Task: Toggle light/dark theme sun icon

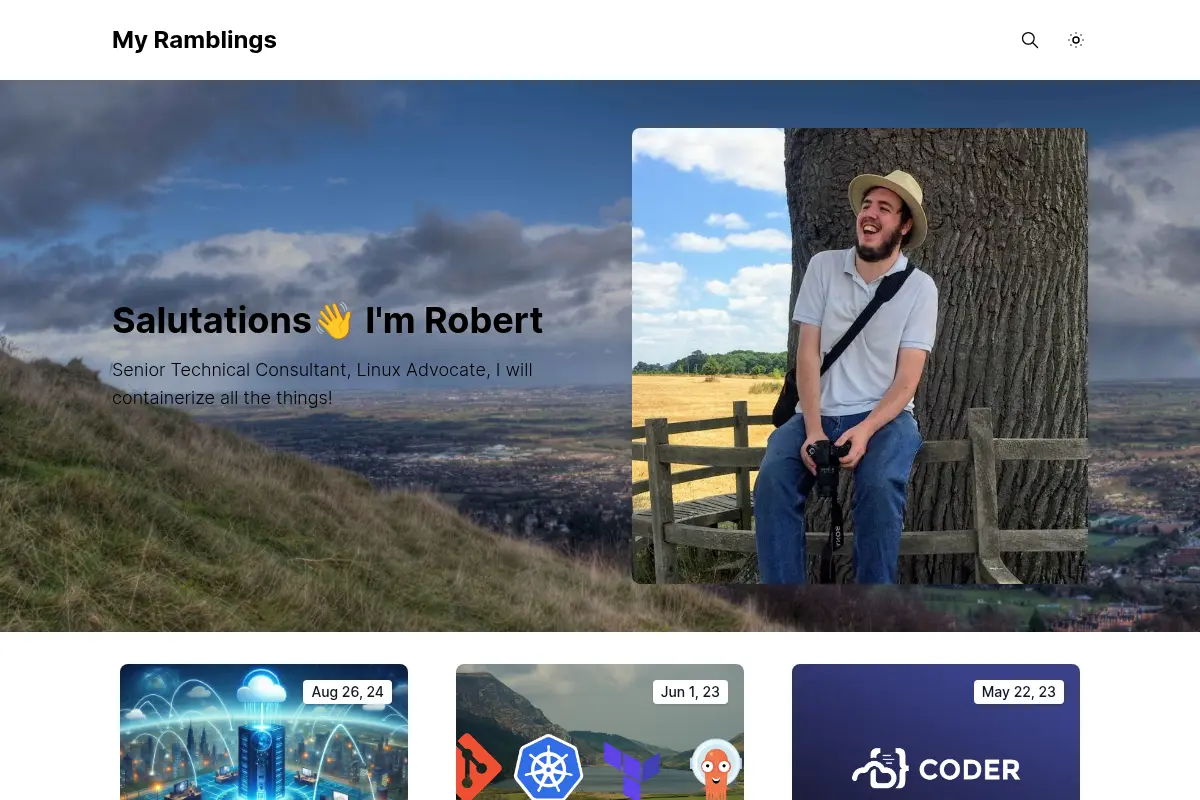Action: [1076, 40]
